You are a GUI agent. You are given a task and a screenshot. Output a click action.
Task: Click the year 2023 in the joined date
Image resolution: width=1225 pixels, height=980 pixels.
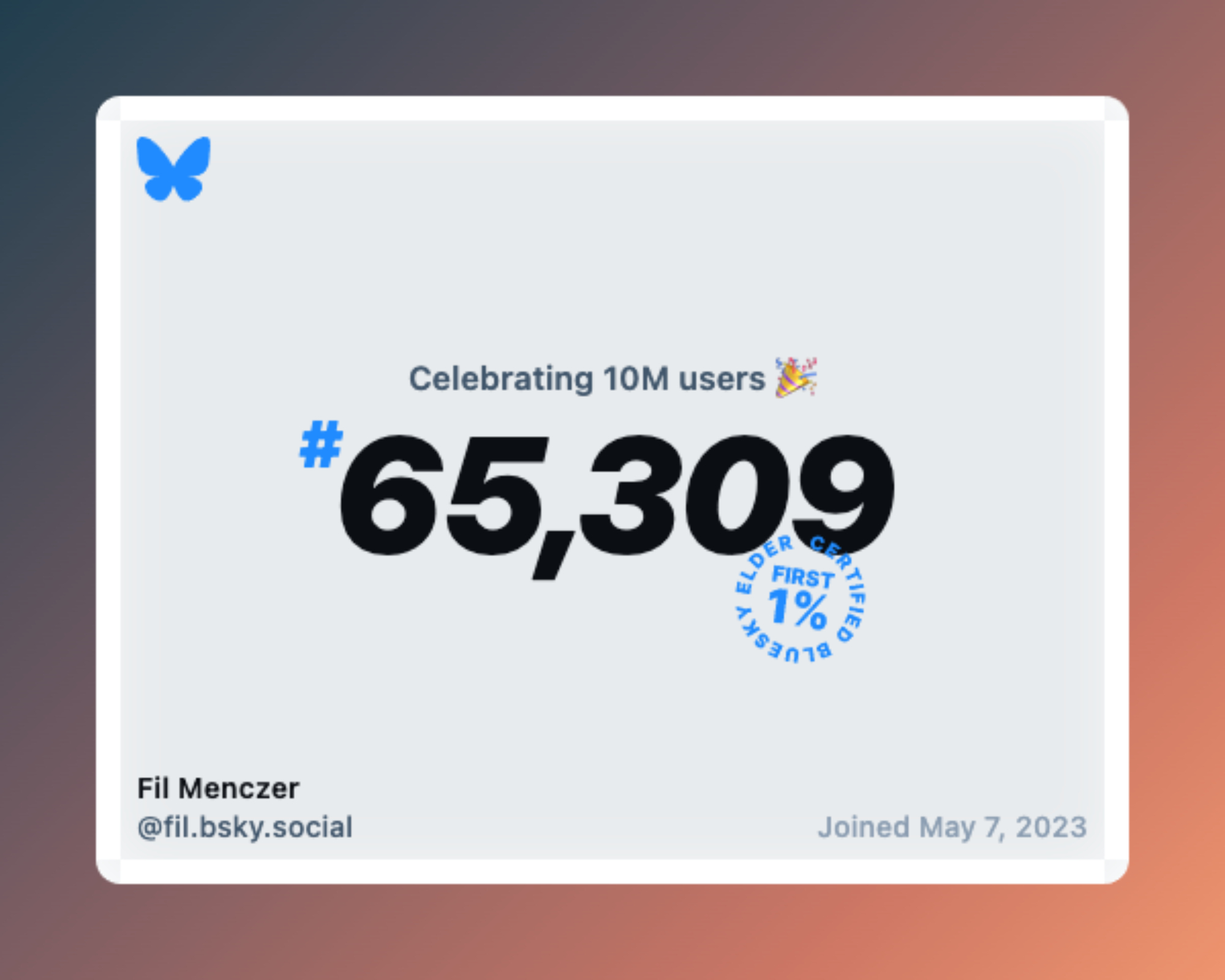(1052, 827)
